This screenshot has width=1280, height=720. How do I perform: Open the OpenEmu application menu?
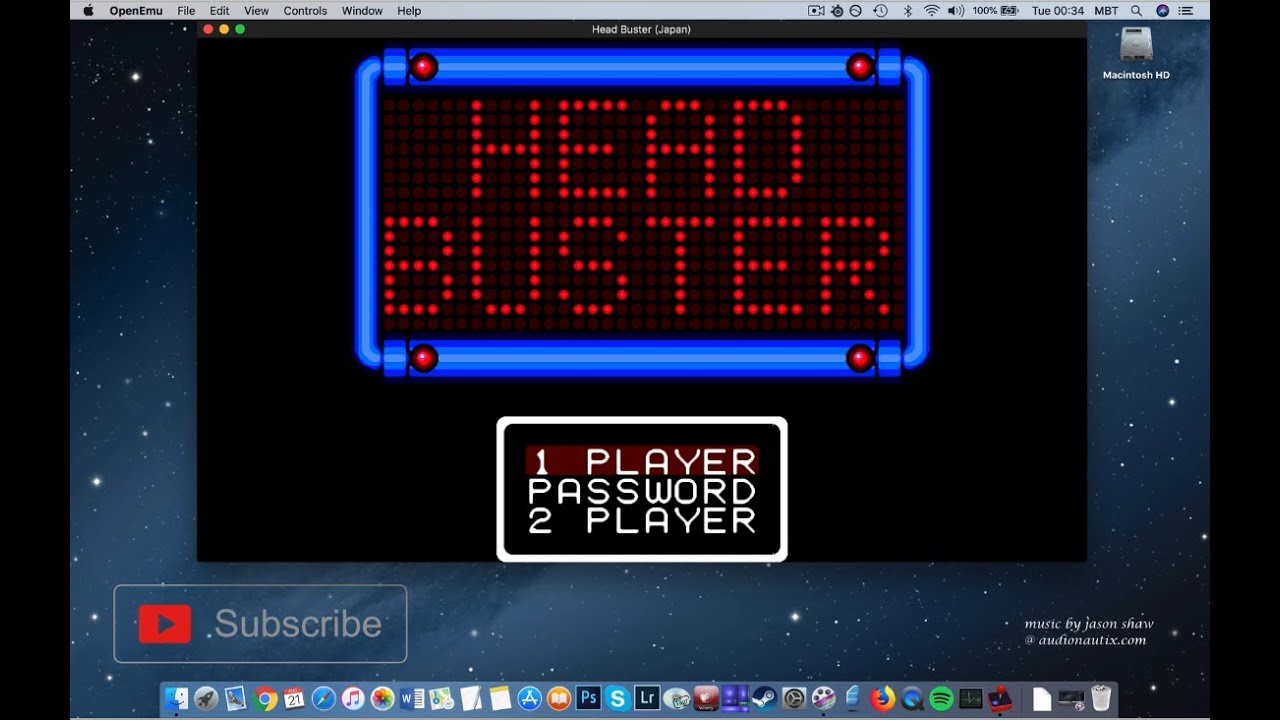(x=136, y=11)
